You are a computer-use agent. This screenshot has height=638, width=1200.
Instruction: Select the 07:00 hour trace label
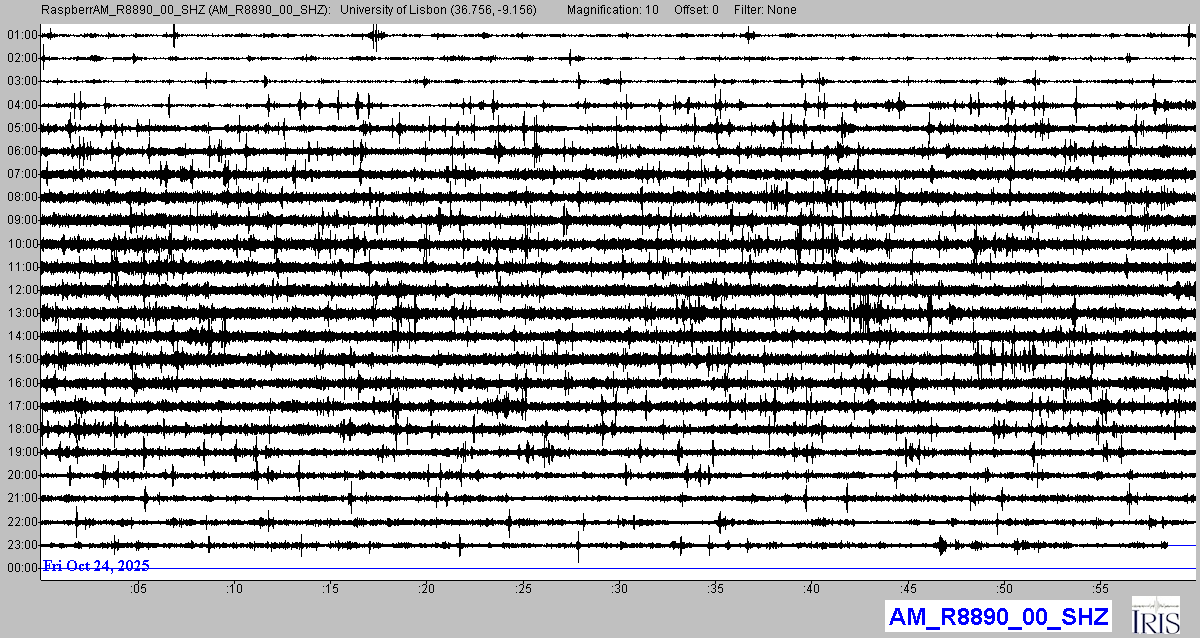pyautogui.click(x=21, y=174)
